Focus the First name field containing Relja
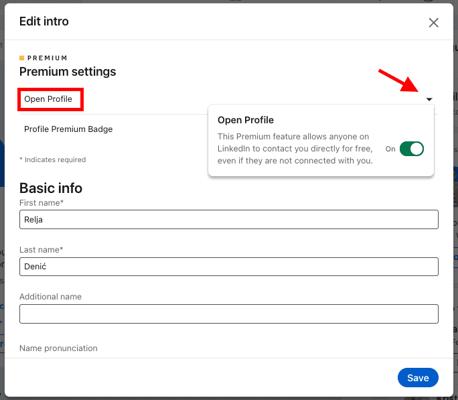 click(x=229, y=219)
